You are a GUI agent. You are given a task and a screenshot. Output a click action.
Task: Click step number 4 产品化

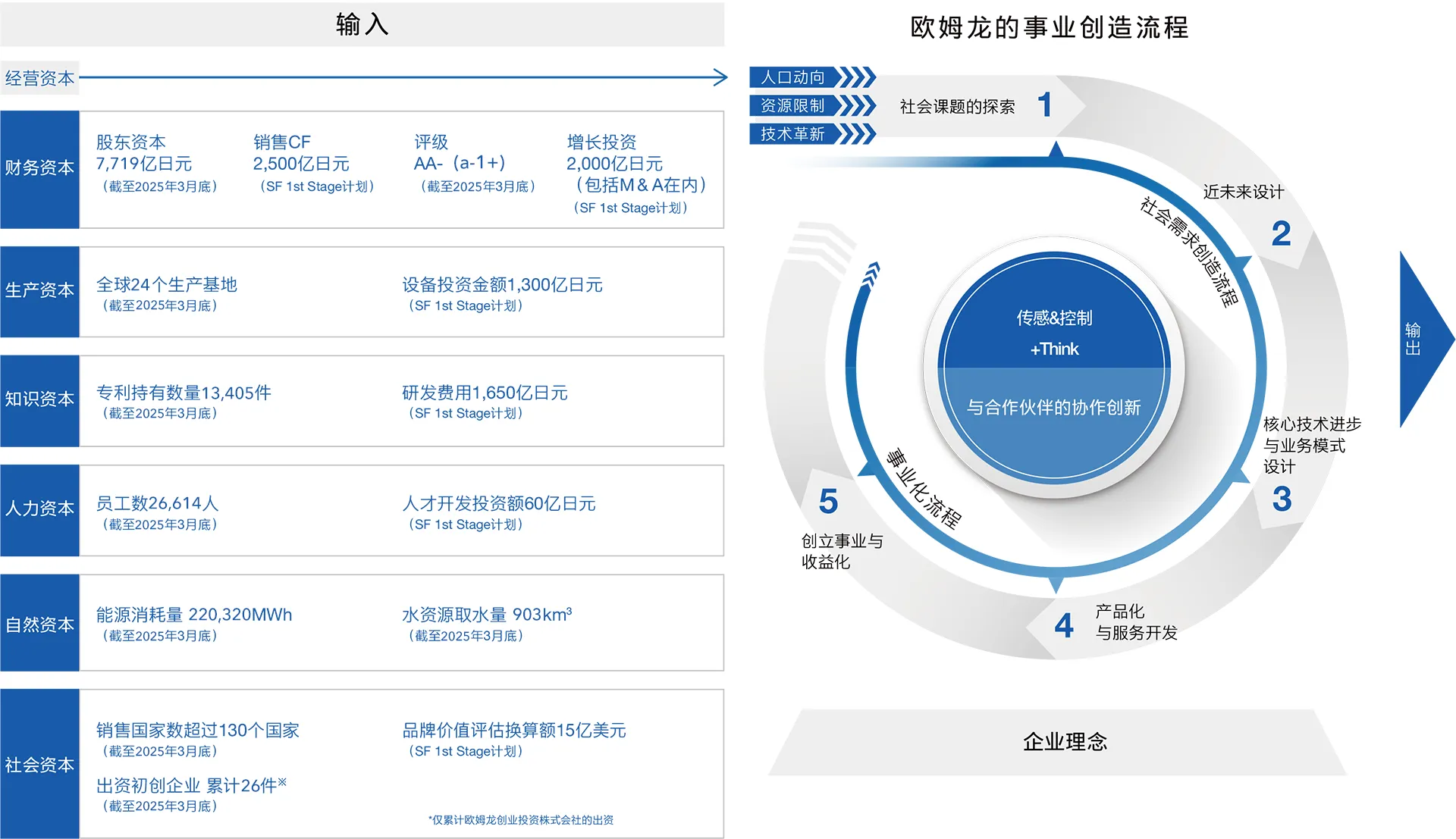tap(1064, 626)
